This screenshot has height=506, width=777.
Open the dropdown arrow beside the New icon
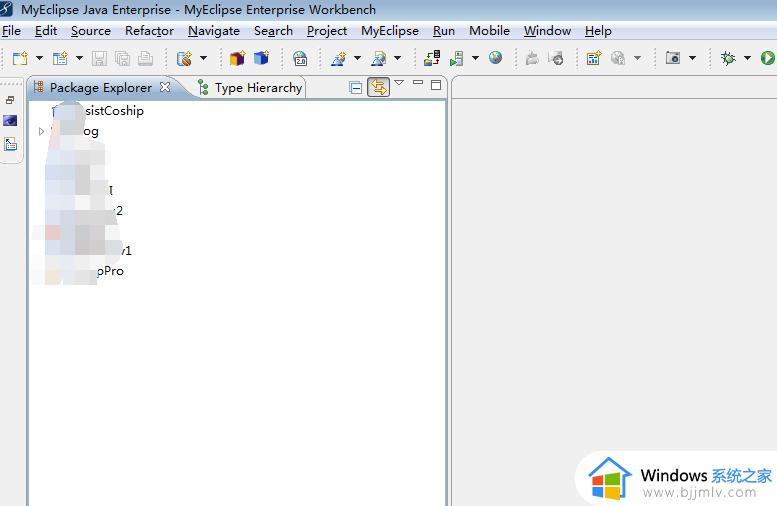39,58
